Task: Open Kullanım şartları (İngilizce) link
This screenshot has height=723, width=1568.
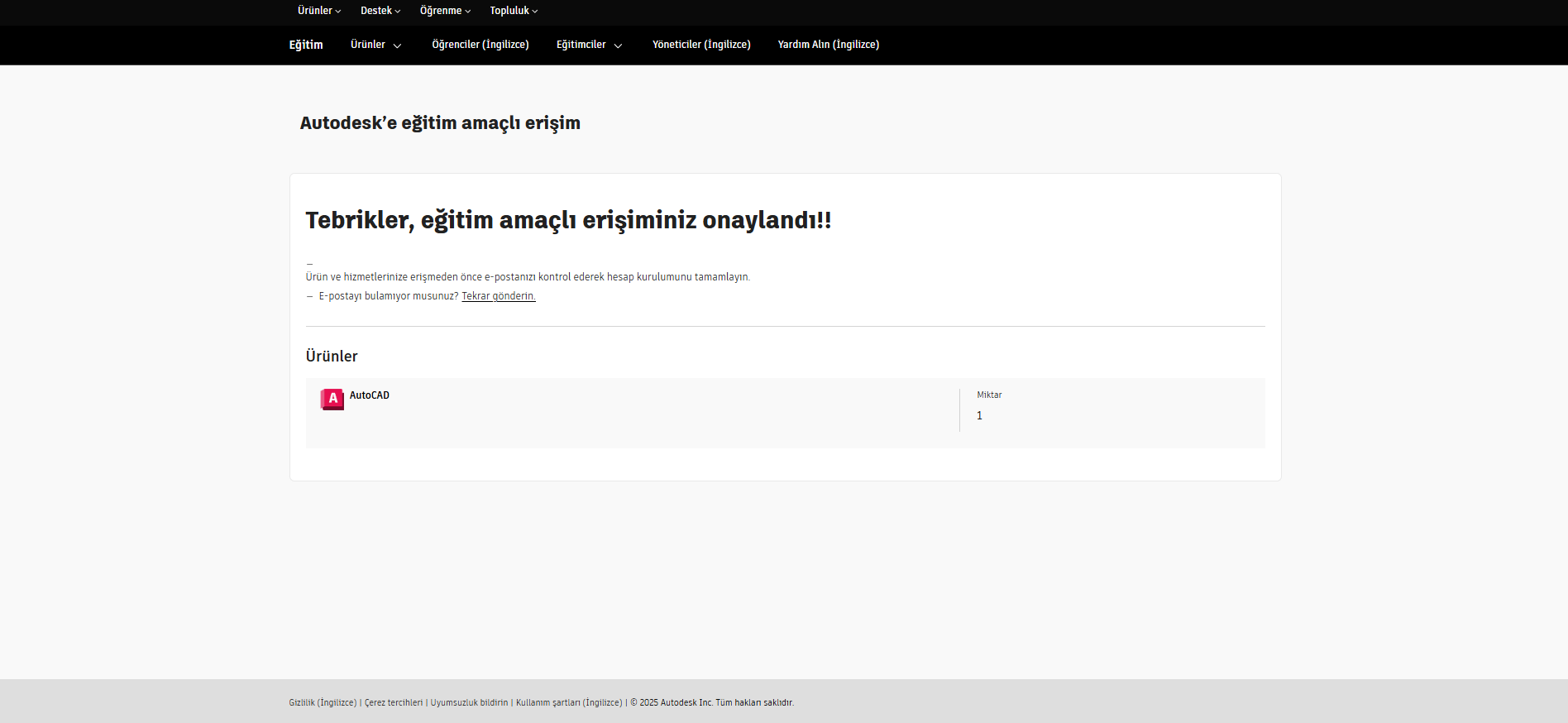Action: coord(569,702)
